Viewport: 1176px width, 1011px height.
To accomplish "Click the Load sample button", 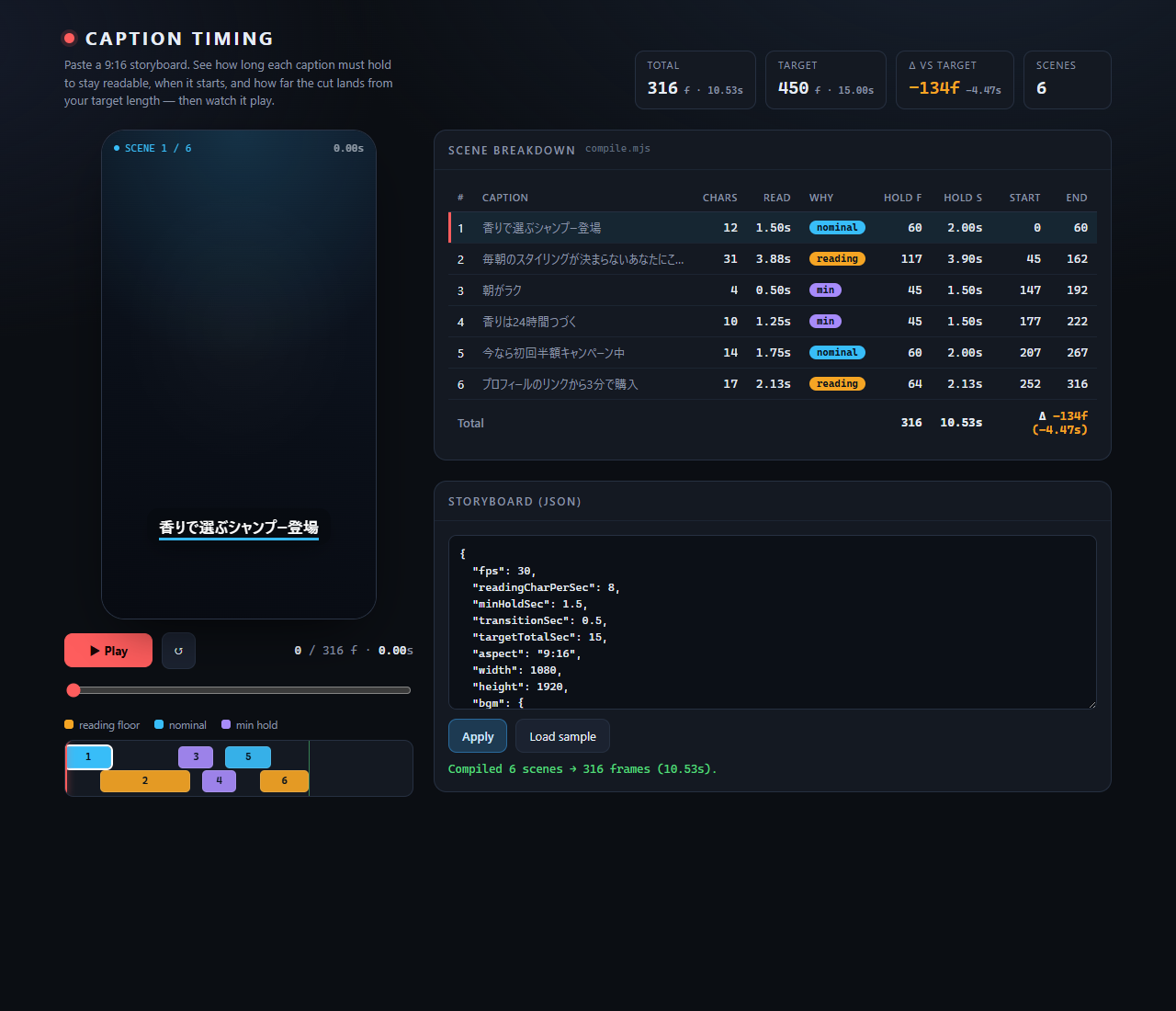I will tap(562, 736).
